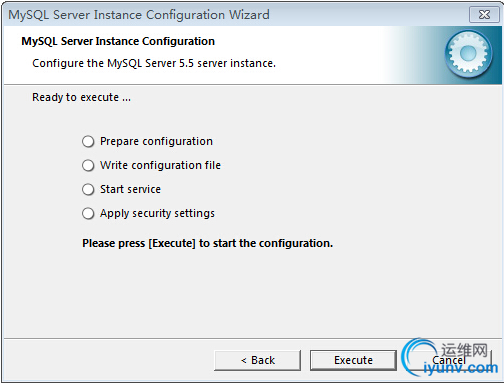Click the Configure the MySQL Server 5.5 subtitle
The width and height of the screenshot is (504, 384).
click(x=154, y=63)
